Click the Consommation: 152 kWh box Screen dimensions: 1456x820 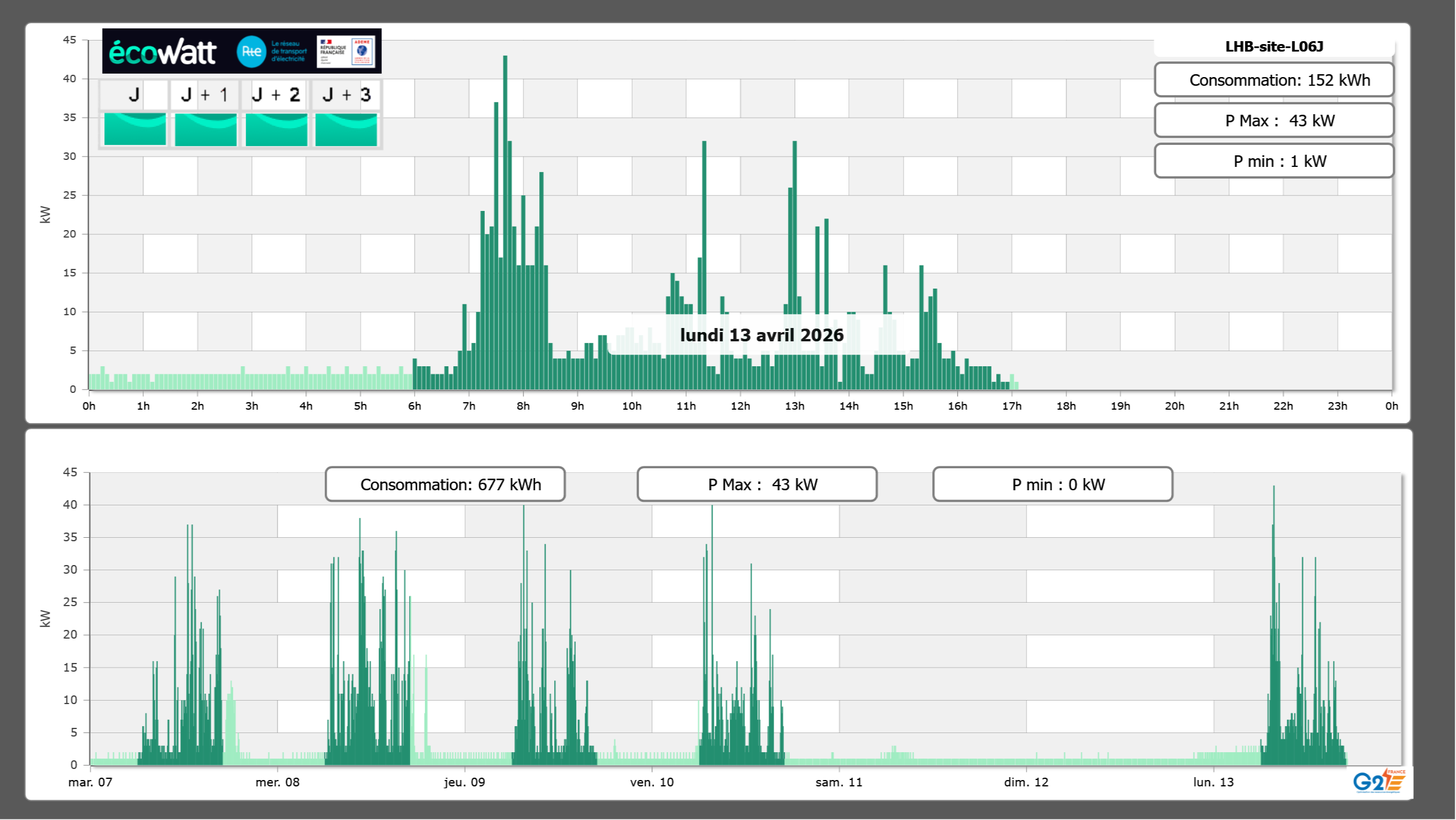coord(1274,80)
